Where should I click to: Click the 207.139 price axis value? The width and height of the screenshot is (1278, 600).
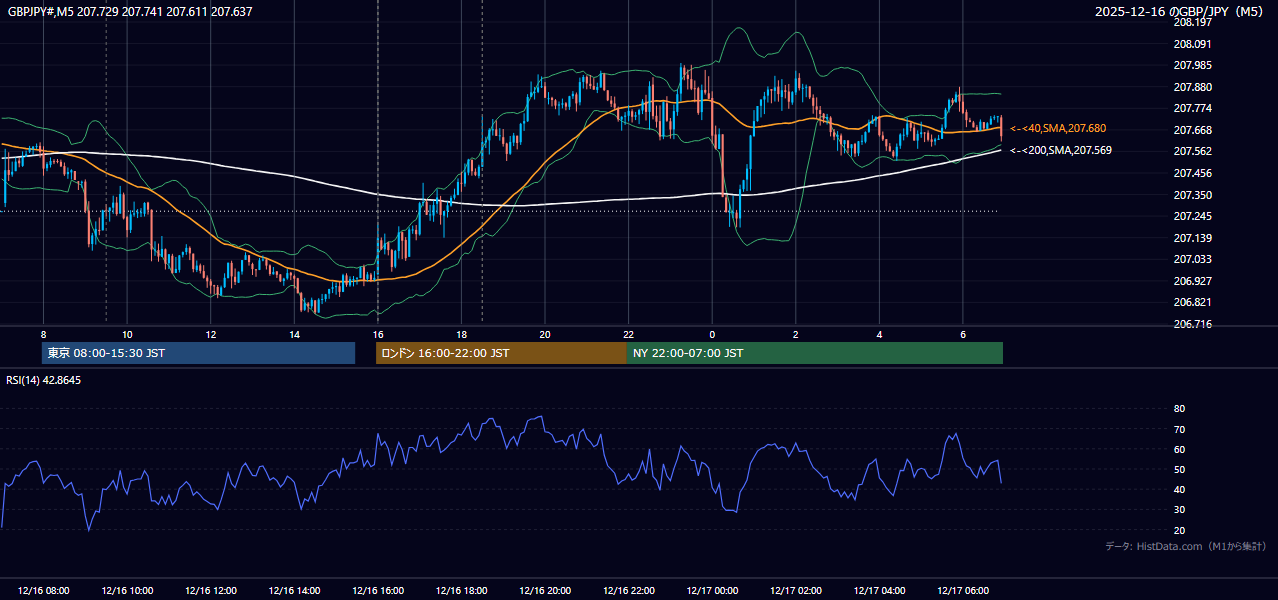click(1192, 238)
